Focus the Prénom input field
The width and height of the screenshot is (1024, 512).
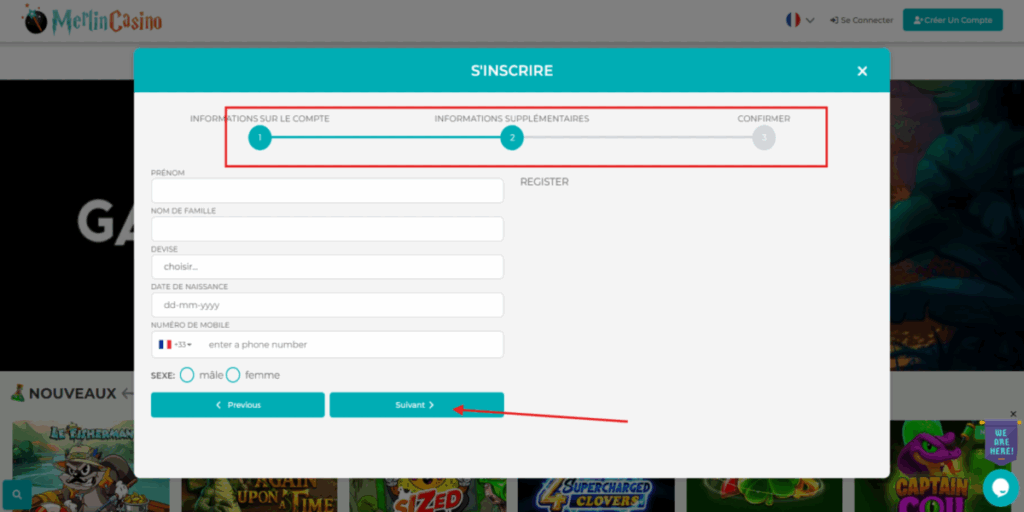(327, 191)
